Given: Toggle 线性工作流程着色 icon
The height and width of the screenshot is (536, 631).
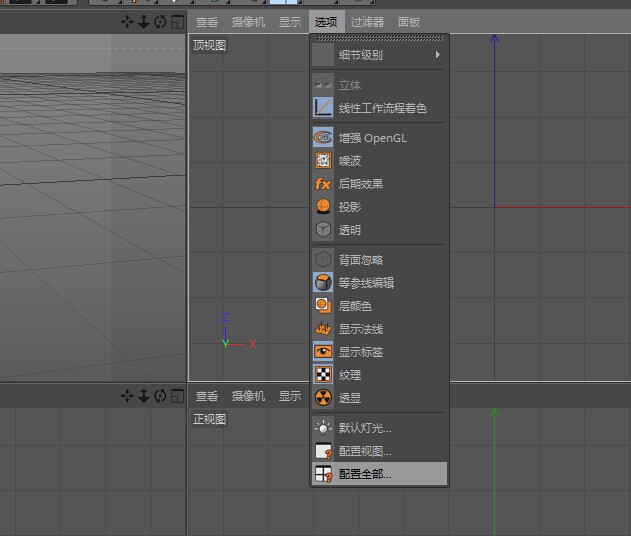Looking at the screenshot, I should (x=323, y=108).
